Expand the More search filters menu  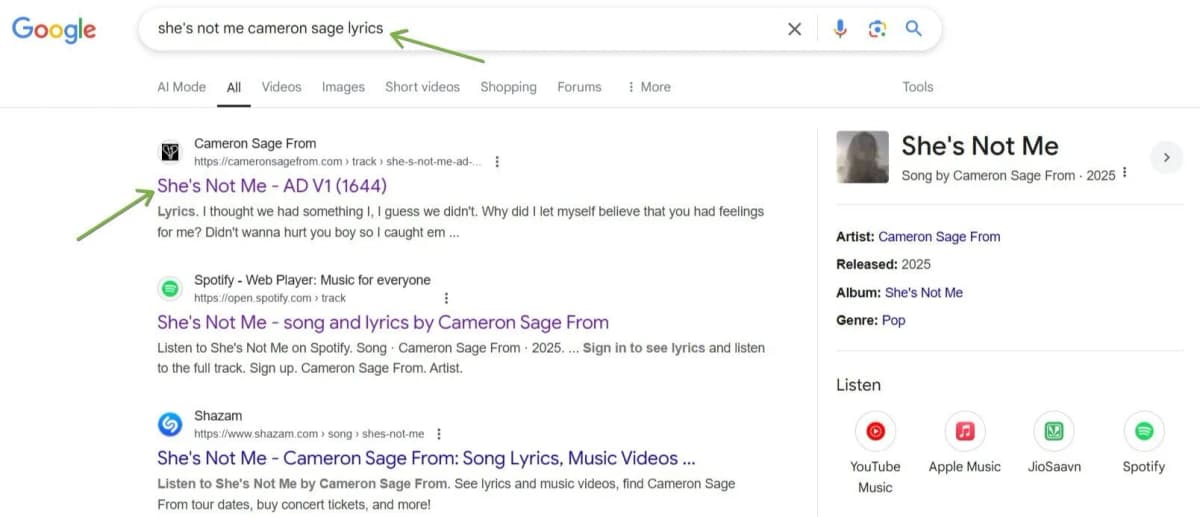coord(649,87)
